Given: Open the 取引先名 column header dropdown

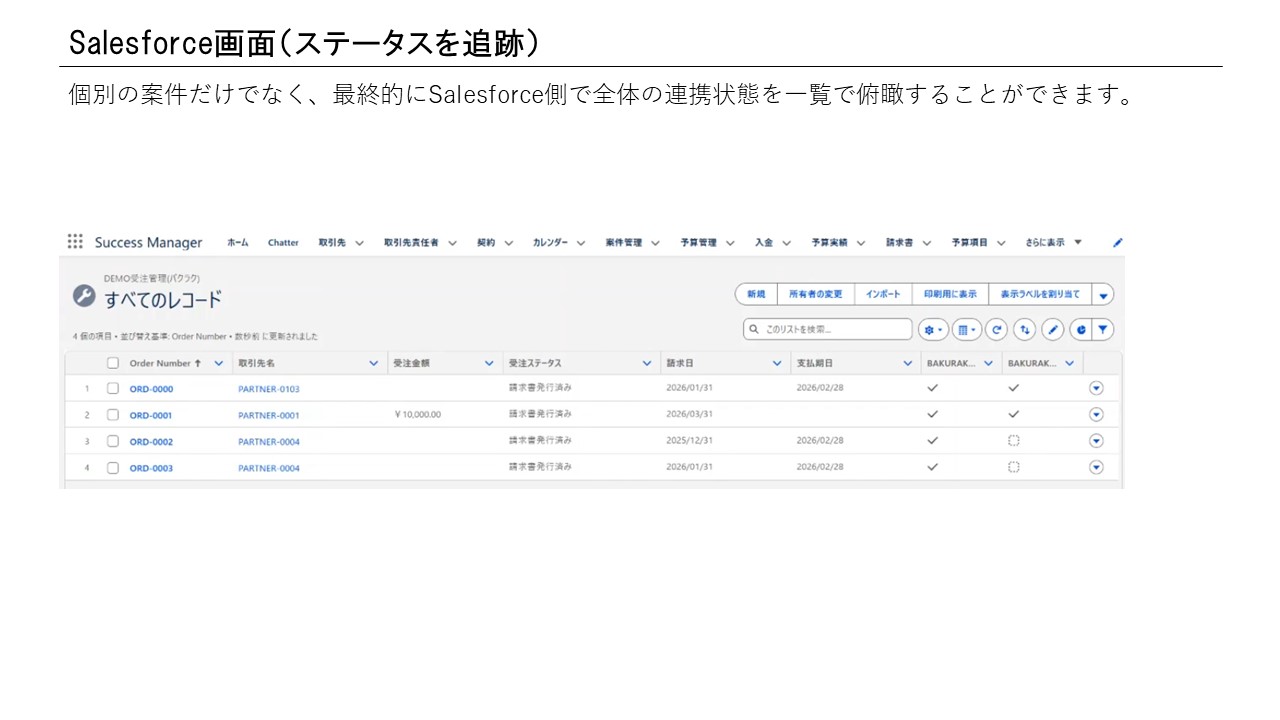Looking at the screenshot, I should (x=373, y=362).
